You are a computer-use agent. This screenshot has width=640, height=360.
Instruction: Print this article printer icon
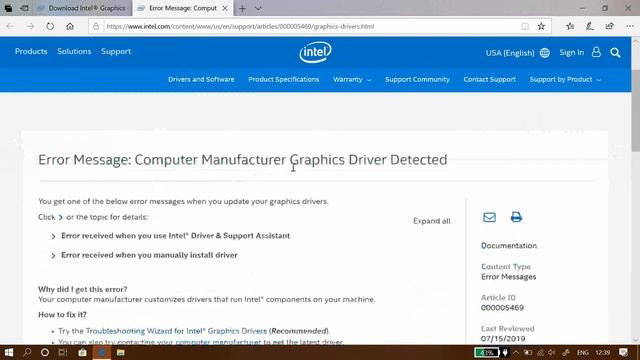tap(516, 217)
